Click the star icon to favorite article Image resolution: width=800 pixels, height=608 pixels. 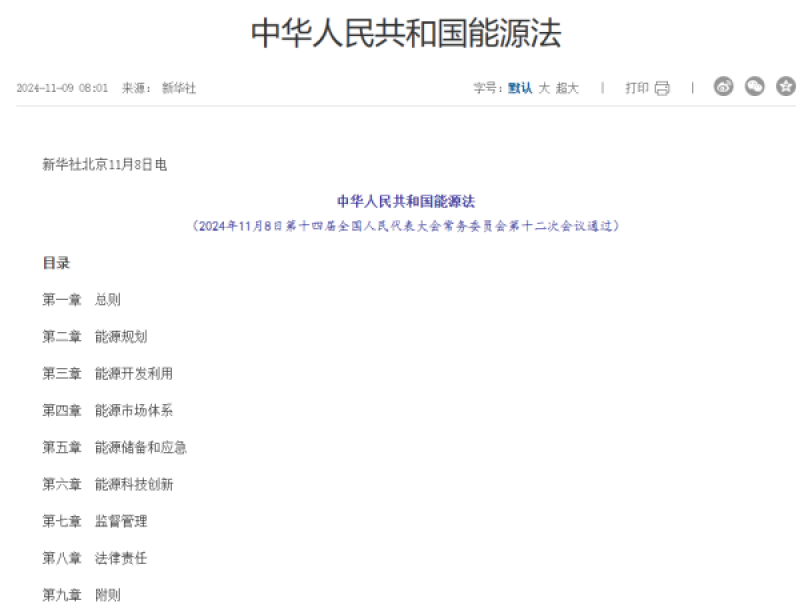tap(785, 88)
